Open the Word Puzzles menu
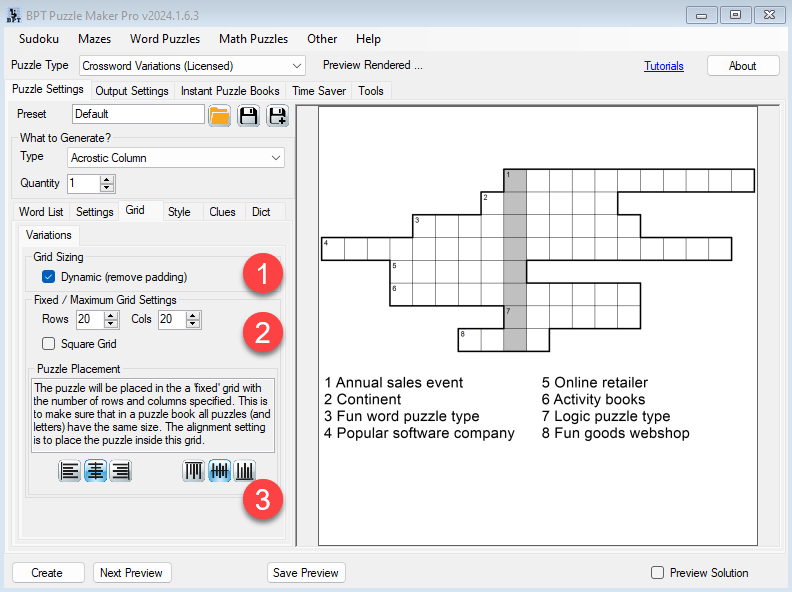The height and width of the screenshot is (592, 792). 164,39
